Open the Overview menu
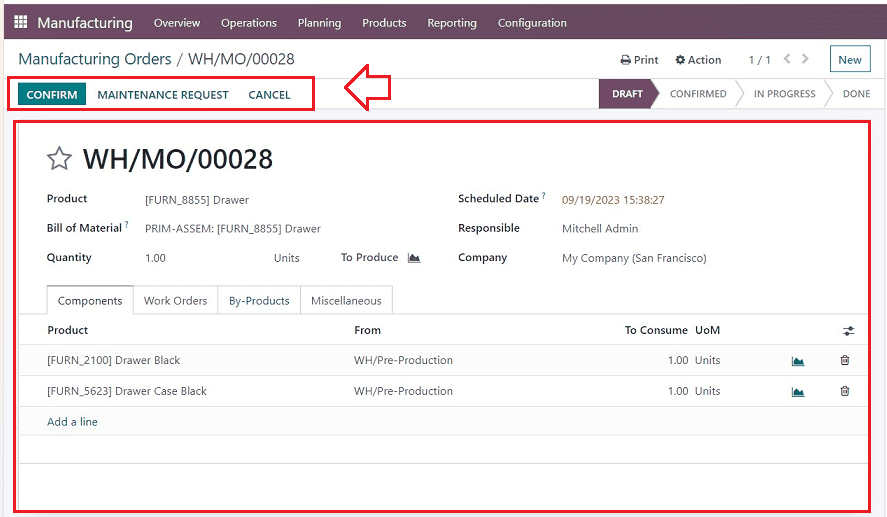Viewport: 887px width, 517px height. [x=177, y=23]
